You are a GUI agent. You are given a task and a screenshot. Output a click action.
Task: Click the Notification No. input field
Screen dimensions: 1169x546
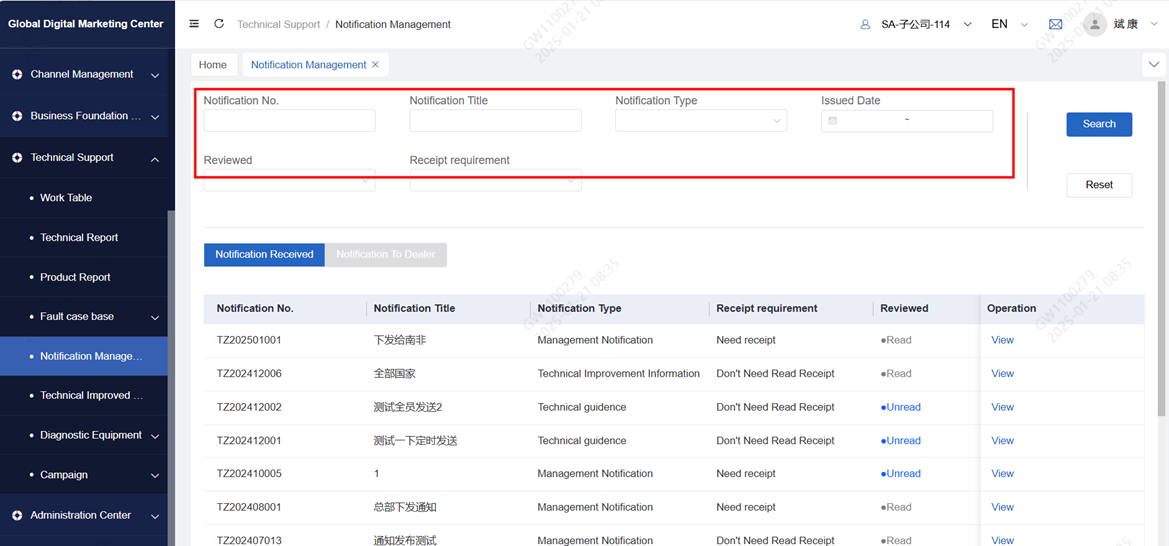click(x=289, y=121)
